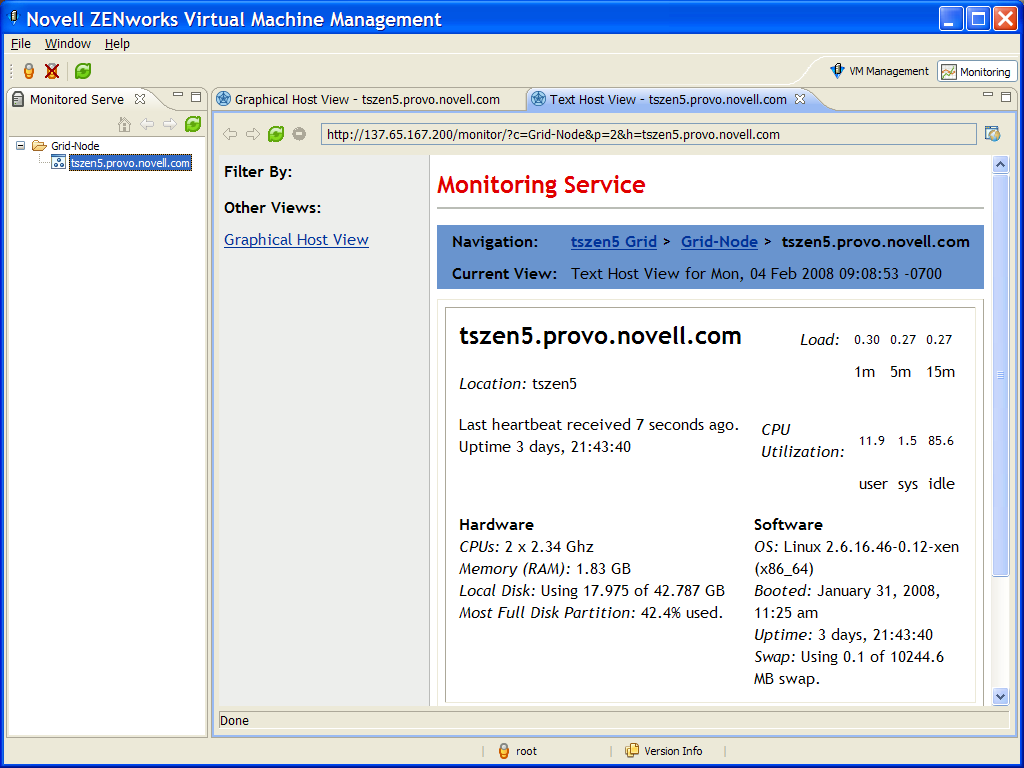Click the OS Linux version line
The height and width of the screenshot is (768, 1024).
pos(856,558)
